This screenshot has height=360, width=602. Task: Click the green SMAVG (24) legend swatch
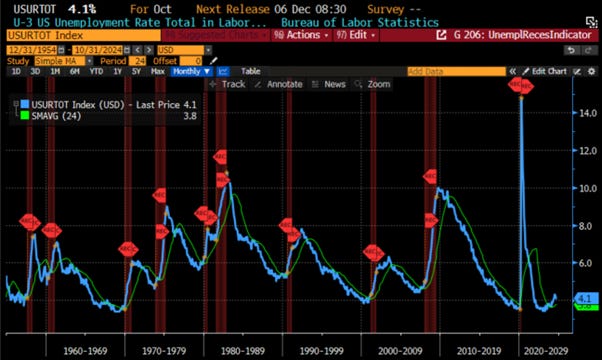pyautogui.click(x=25, y=116)
